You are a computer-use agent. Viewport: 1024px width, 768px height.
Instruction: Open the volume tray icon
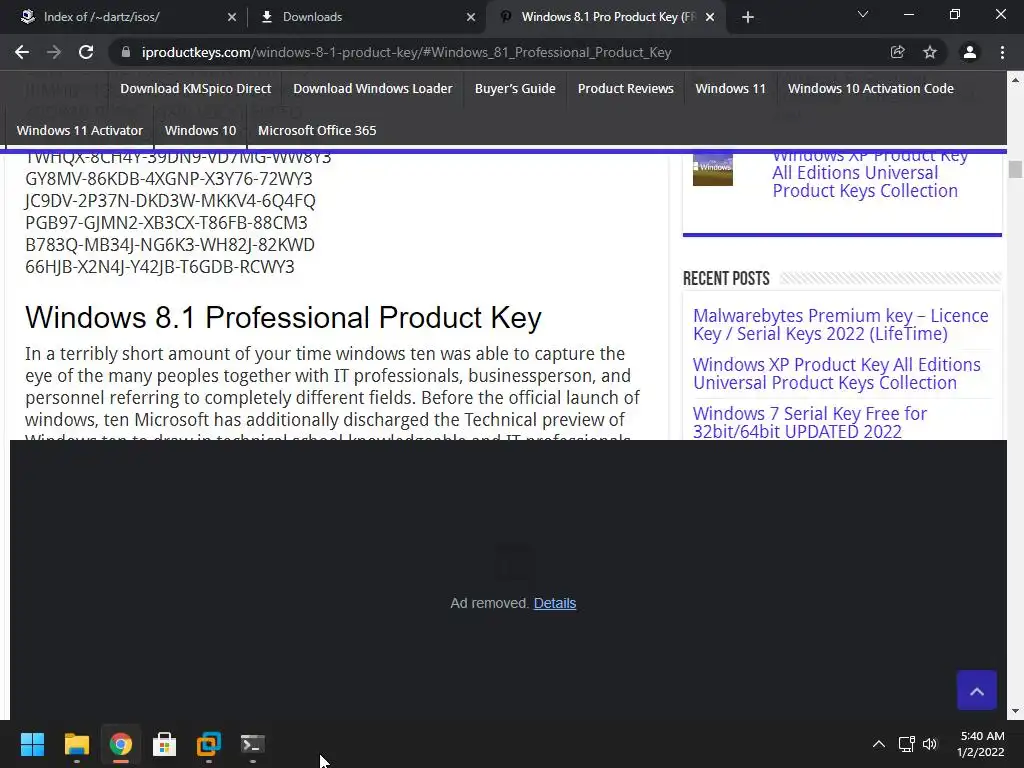(x=930, y=744)
